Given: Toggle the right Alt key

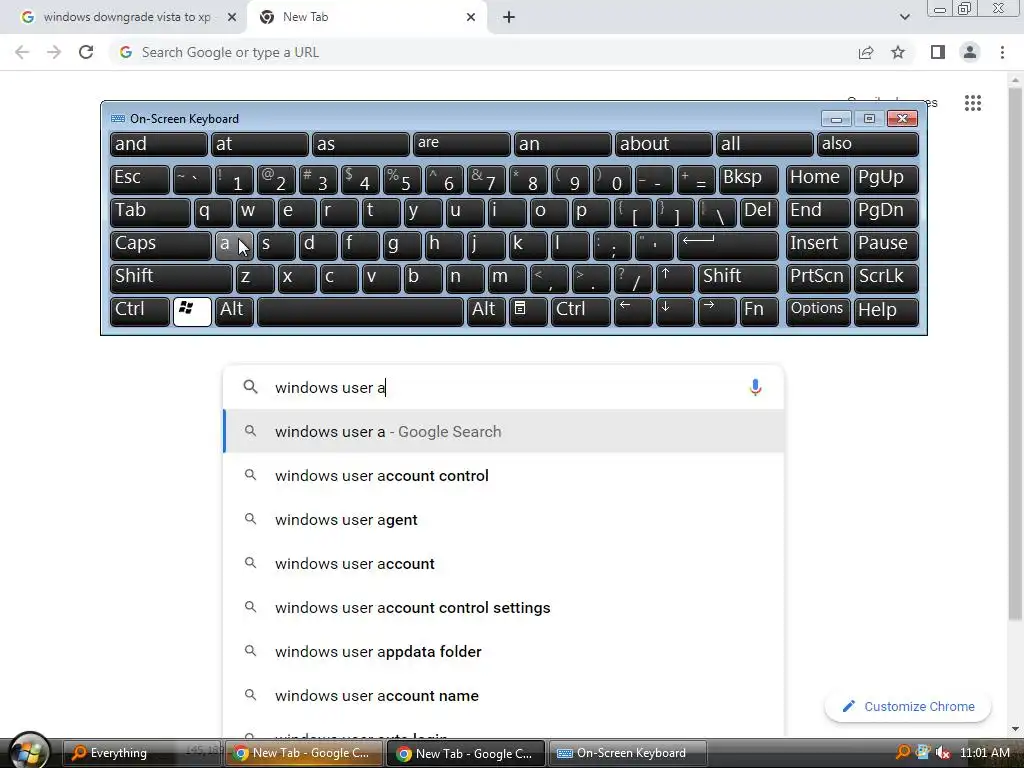Looking at the screenshot, I should tap(486, 311).
